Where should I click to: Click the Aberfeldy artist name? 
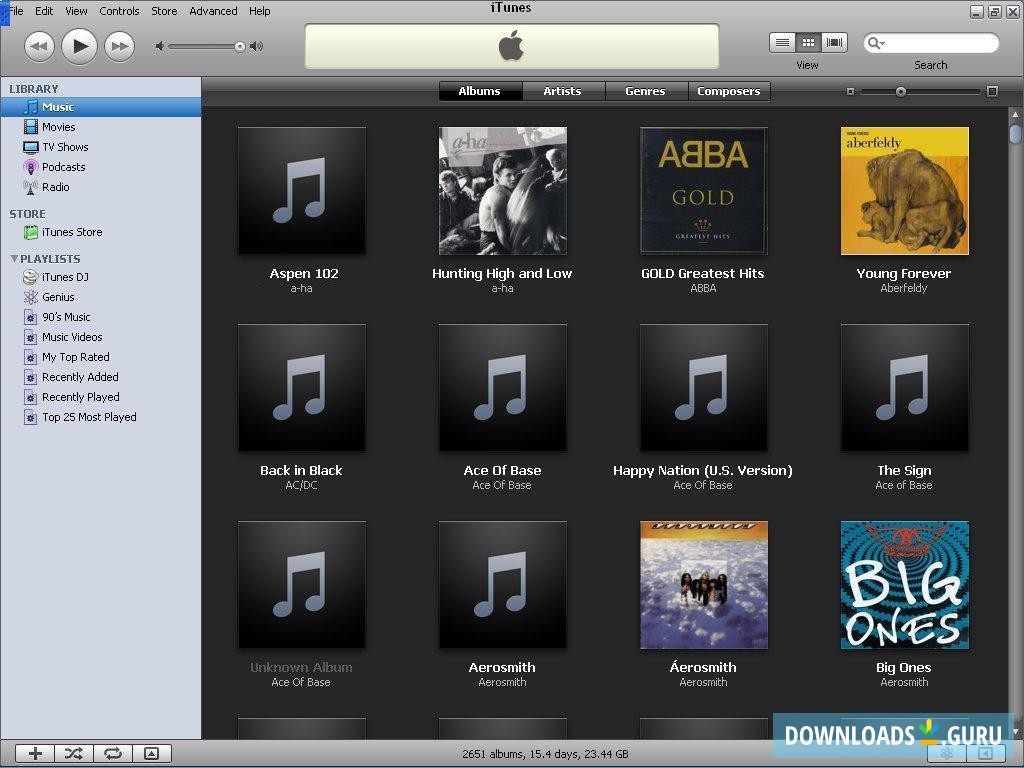904,288
